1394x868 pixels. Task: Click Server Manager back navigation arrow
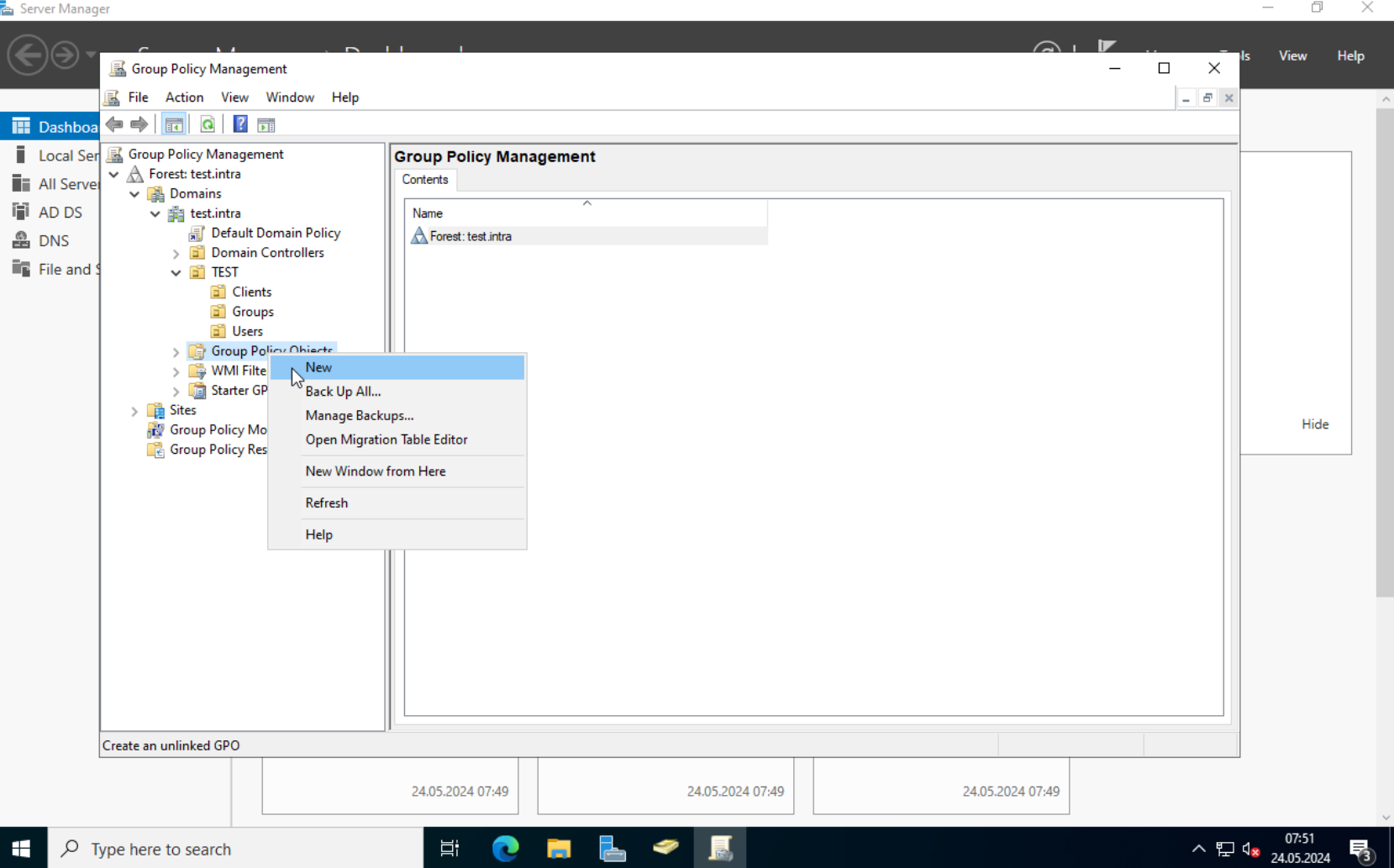pos(28,55)
